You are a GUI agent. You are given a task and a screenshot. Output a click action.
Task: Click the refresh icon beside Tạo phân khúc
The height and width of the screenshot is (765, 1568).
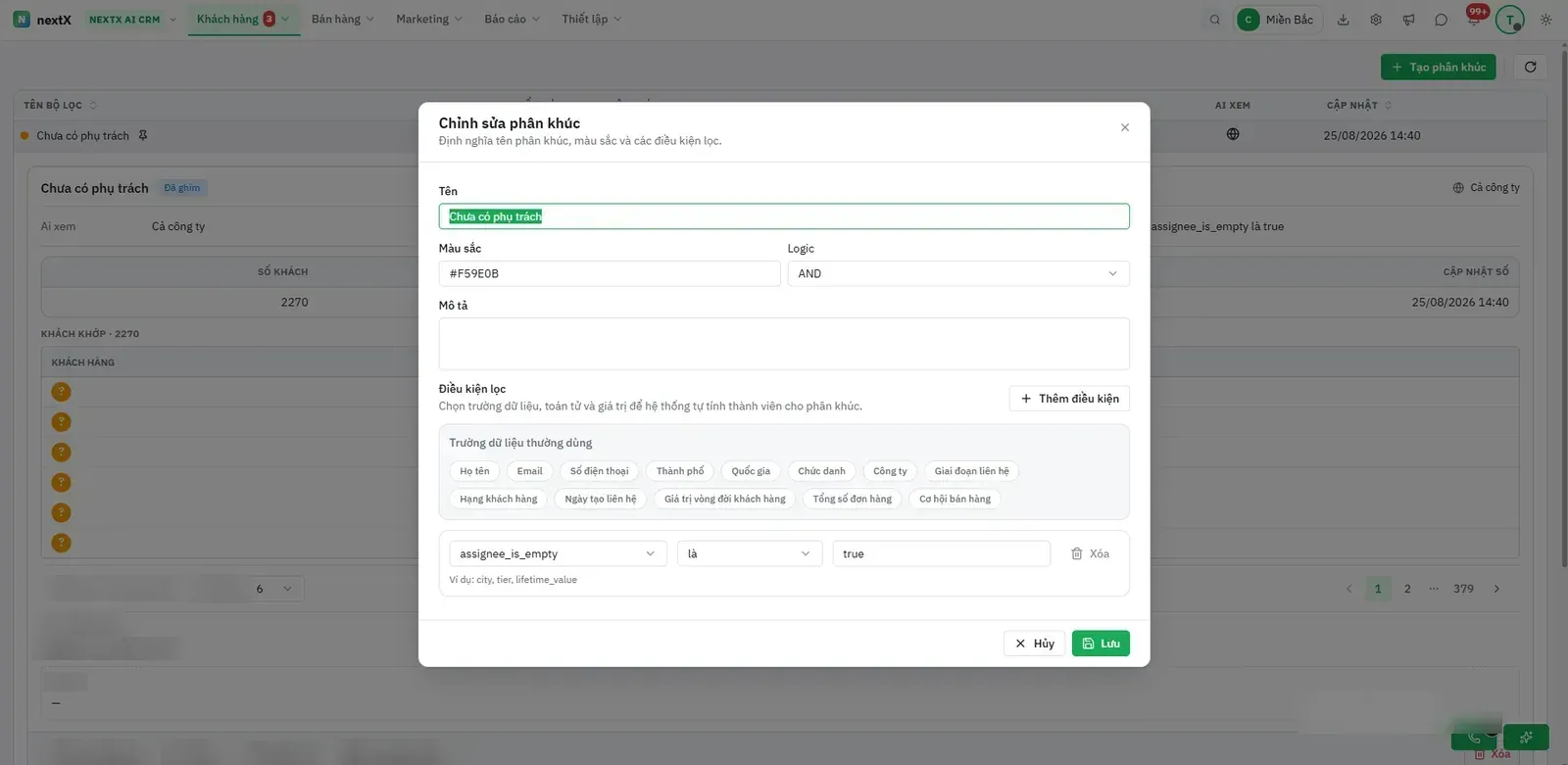(1530, 67)
